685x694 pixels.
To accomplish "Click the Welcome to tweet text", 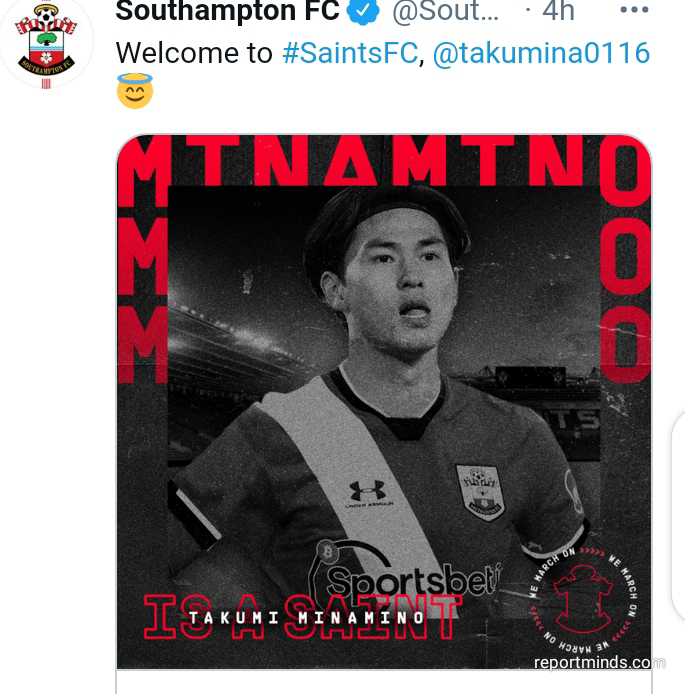I will pos(194,53).
